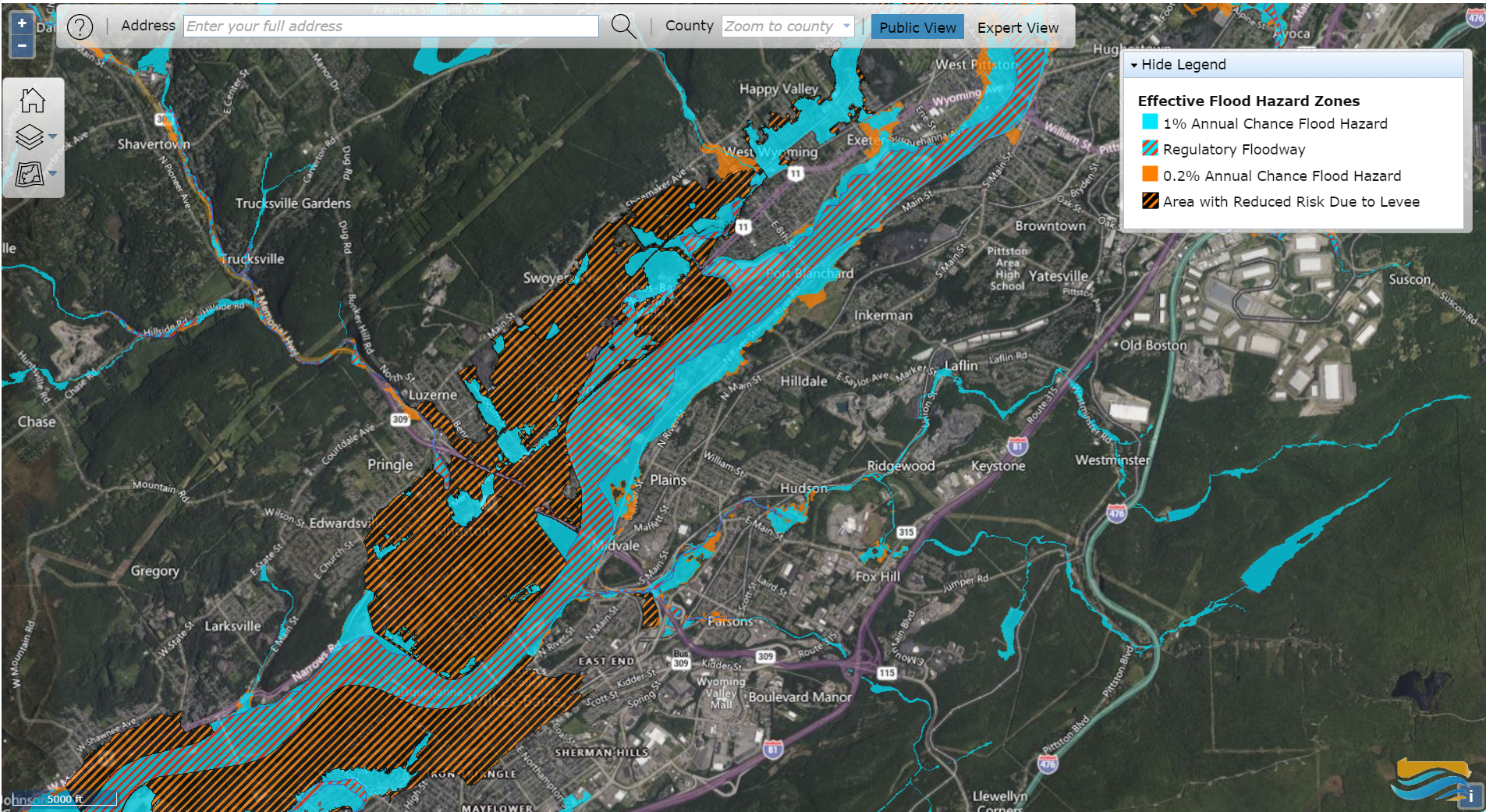Viewport: 1486px width, 812px height.
Task: Open the help question mark icon
Action: [x=80, y=26]
